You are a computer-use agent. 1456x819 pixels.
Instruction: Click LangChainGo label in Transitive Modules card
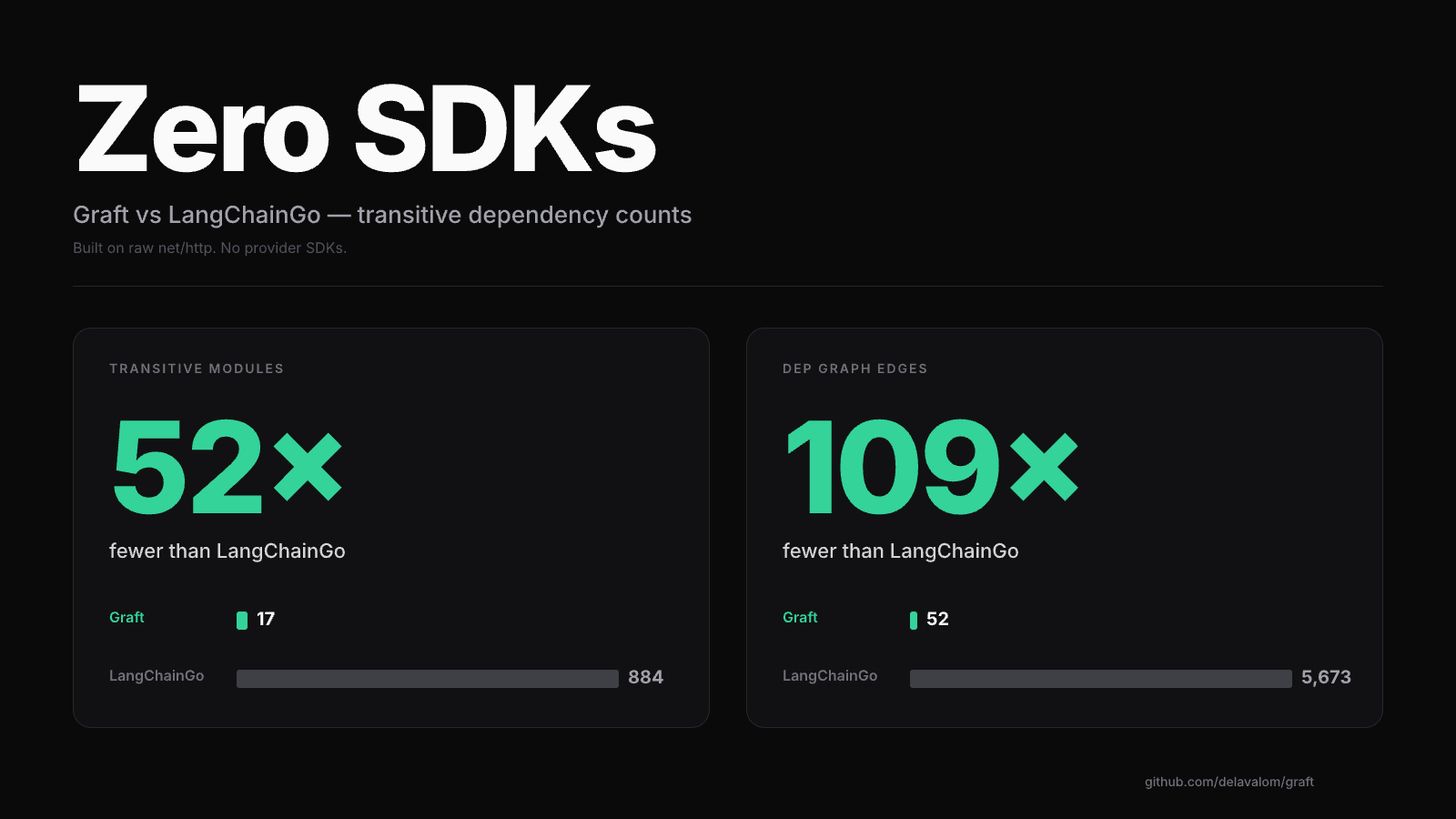[x=157, y=675]
